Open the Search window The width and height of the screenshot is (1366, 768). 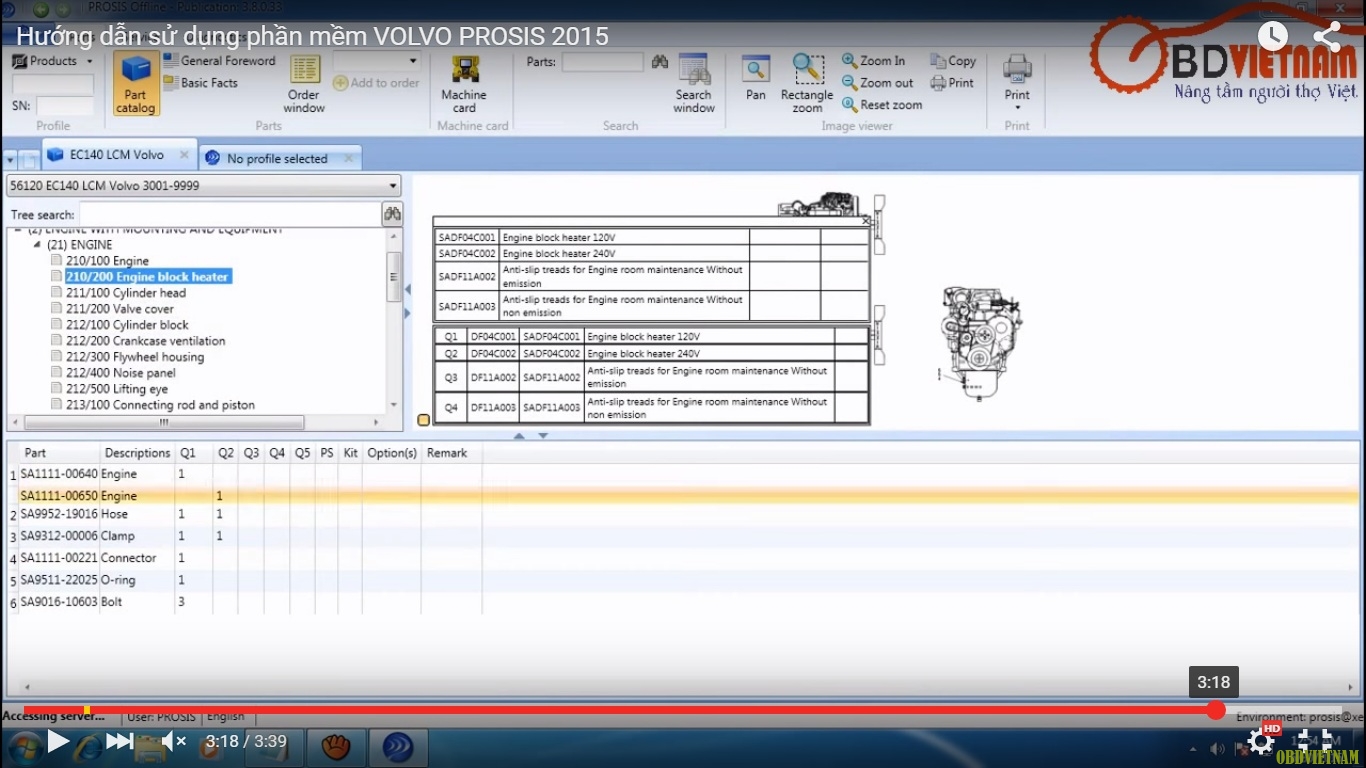pyautogui.click(x=693, y=84)
